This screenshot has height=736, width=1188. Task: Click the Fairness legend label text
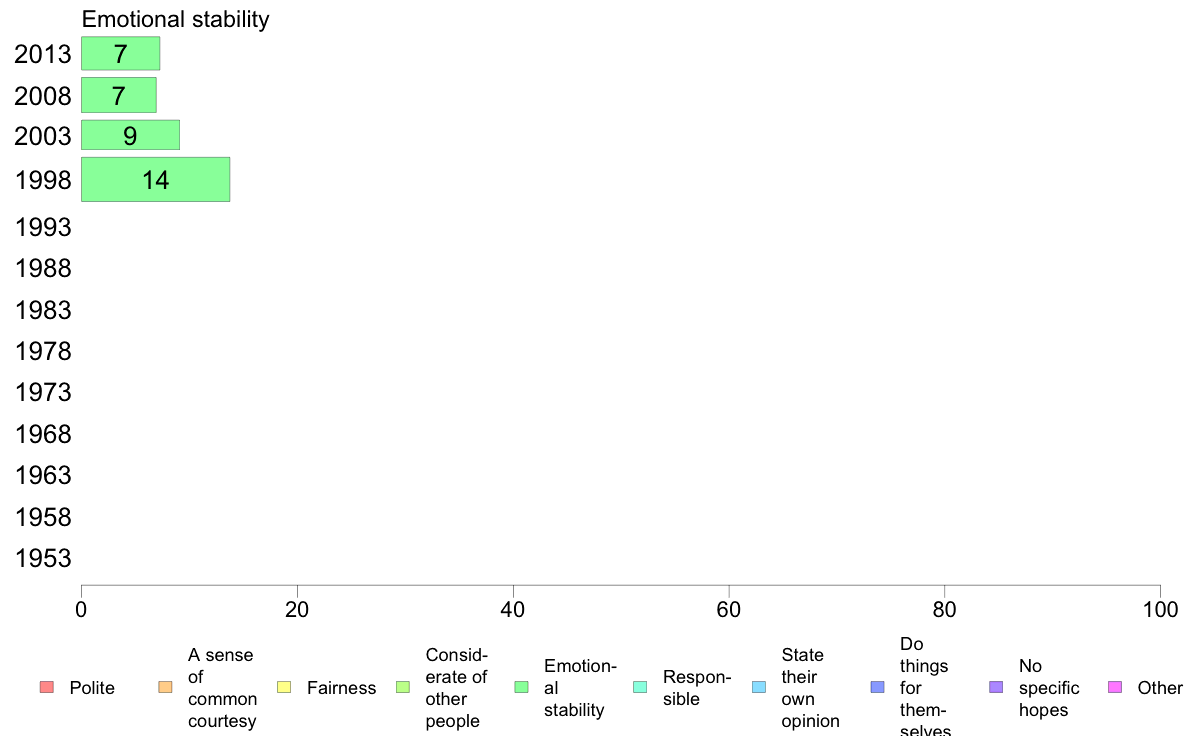[x=341, y=687]
